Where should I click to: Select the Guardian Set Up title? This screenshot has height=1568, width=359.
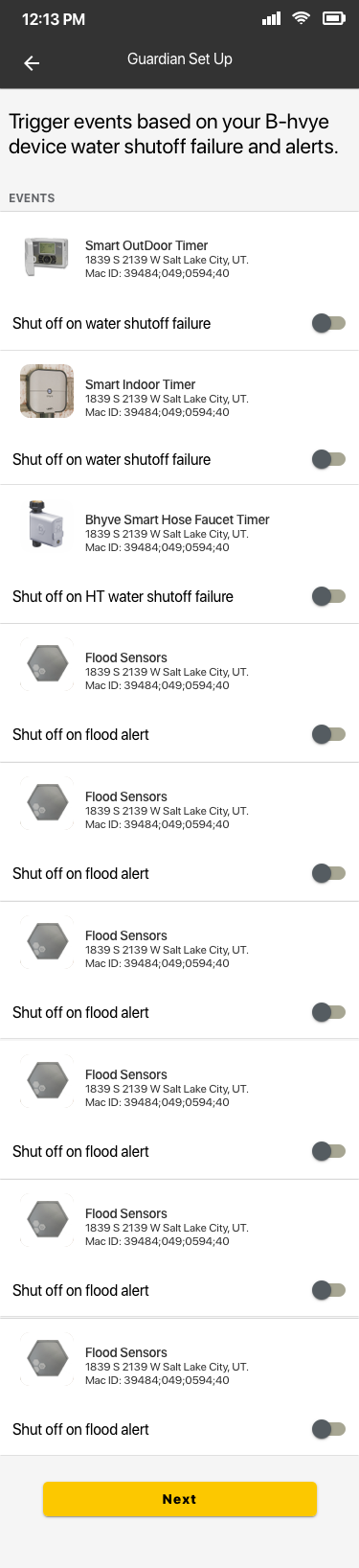(180, 59)
